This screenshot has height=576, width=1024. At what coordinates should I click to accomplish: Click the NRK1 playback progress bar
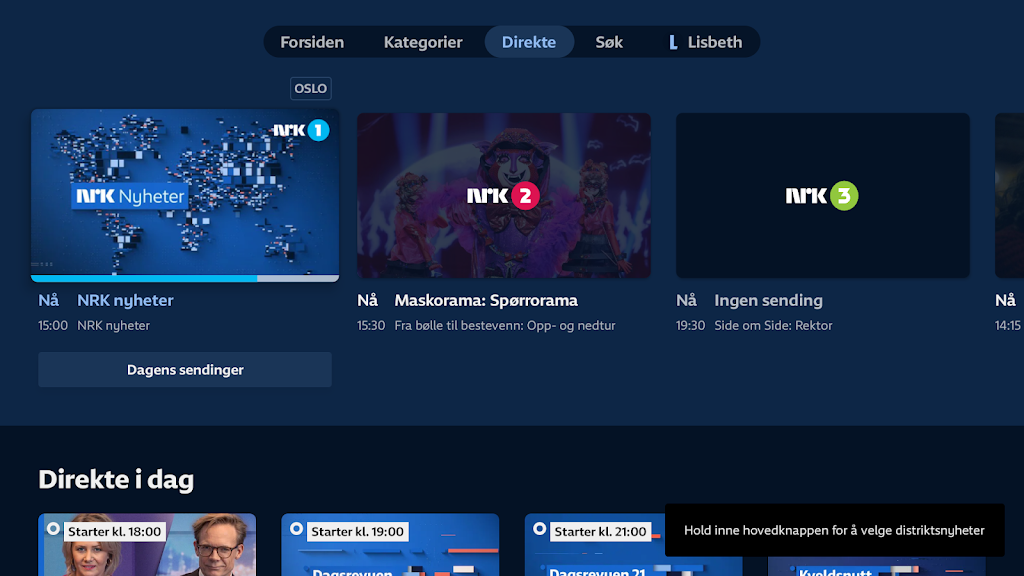[185, 278]
